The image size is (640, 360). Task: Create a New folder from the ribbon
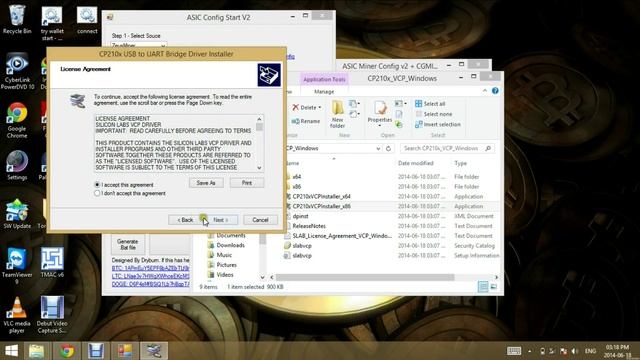338,114
